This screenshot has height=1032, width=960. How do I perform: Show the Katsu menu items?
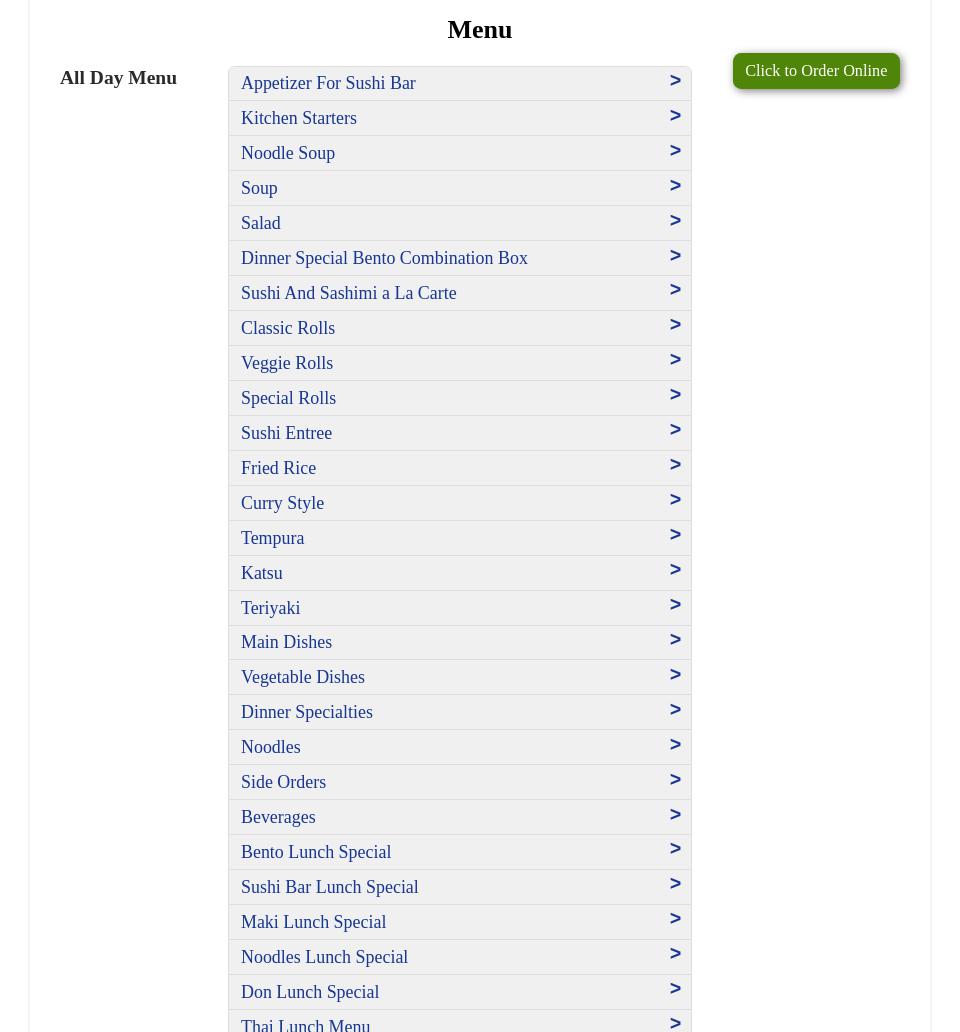[x=261, y=573]
